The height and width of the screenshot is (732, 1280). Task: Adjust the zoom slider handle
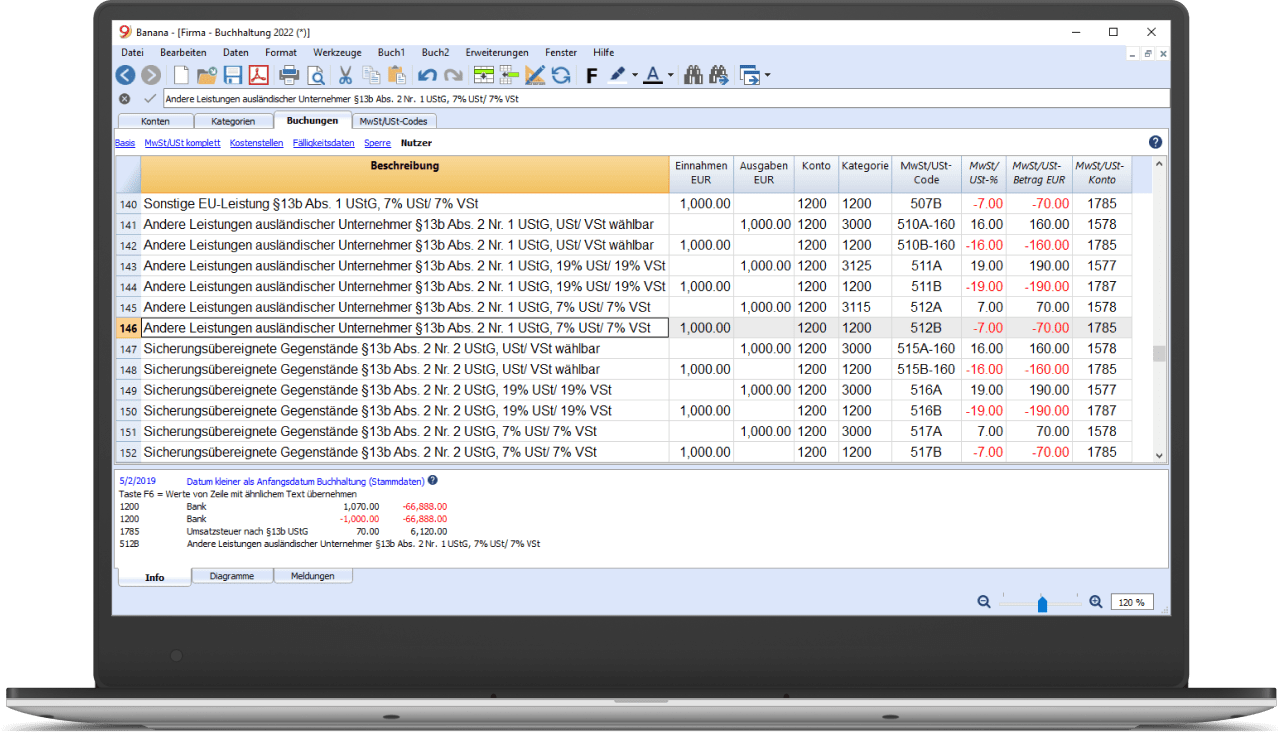[1042, 603]
